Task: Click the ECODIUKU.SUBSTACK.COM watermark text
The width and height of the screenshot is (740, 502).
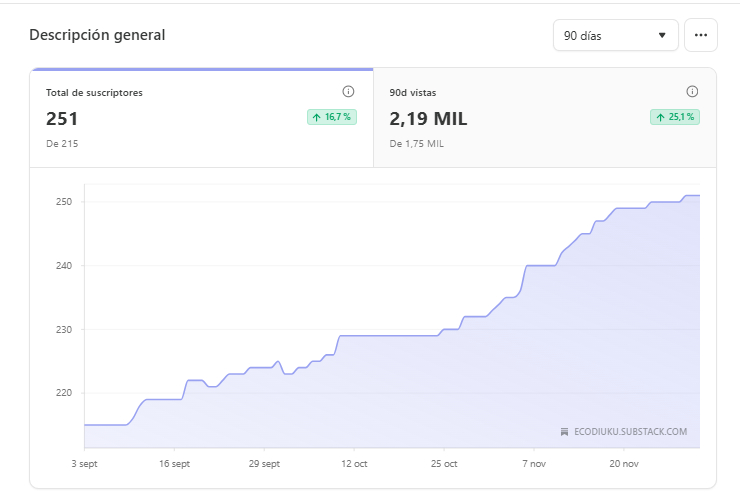Action: [x=630, y=432]
